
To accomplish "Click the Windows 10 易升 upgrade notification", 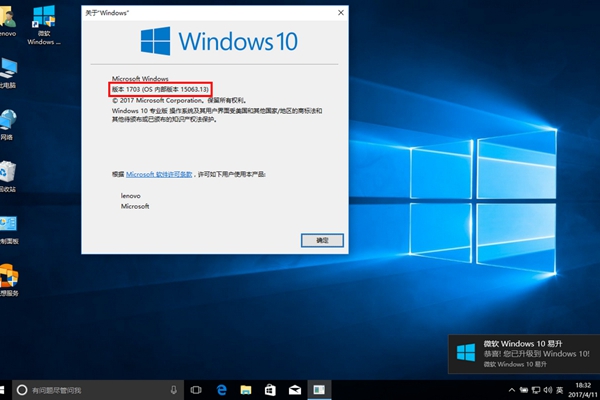I will [524, 354].
